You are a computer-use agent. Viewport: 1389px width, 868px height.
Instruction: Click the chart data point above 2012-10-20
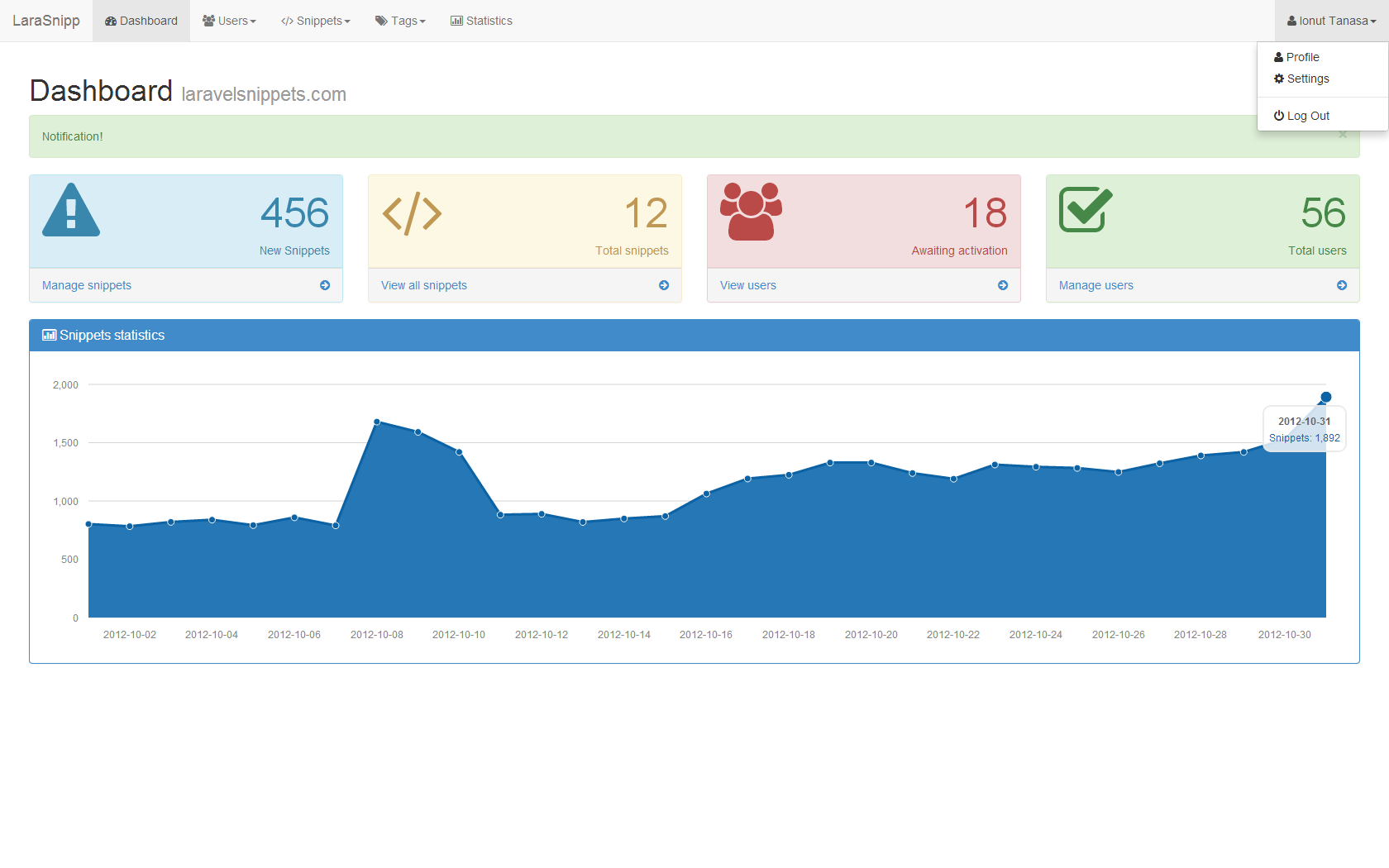(x=871, y=463)
